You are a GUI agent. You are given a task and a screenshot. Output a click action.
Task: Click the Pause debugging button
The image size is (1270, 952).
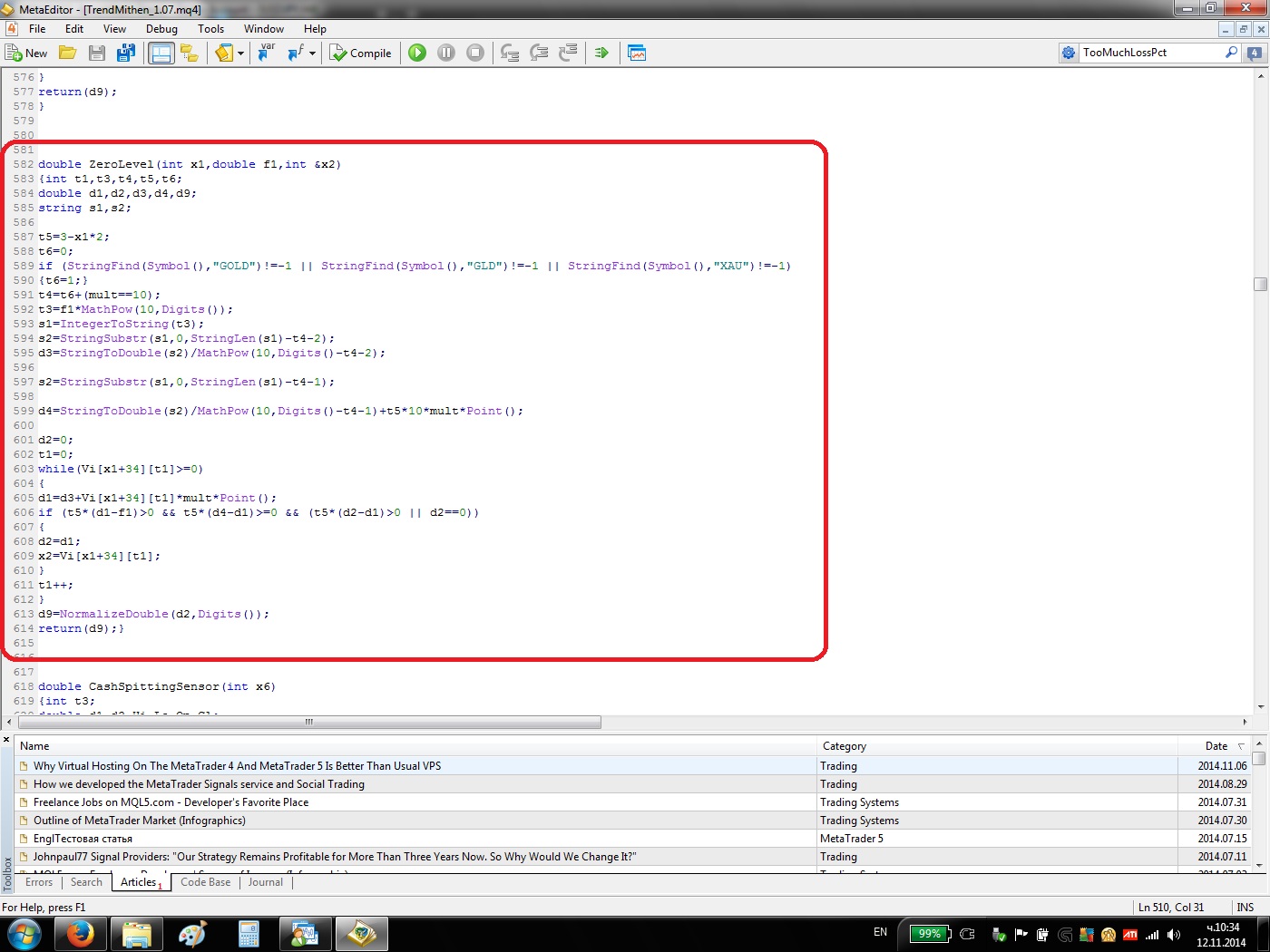446,53
